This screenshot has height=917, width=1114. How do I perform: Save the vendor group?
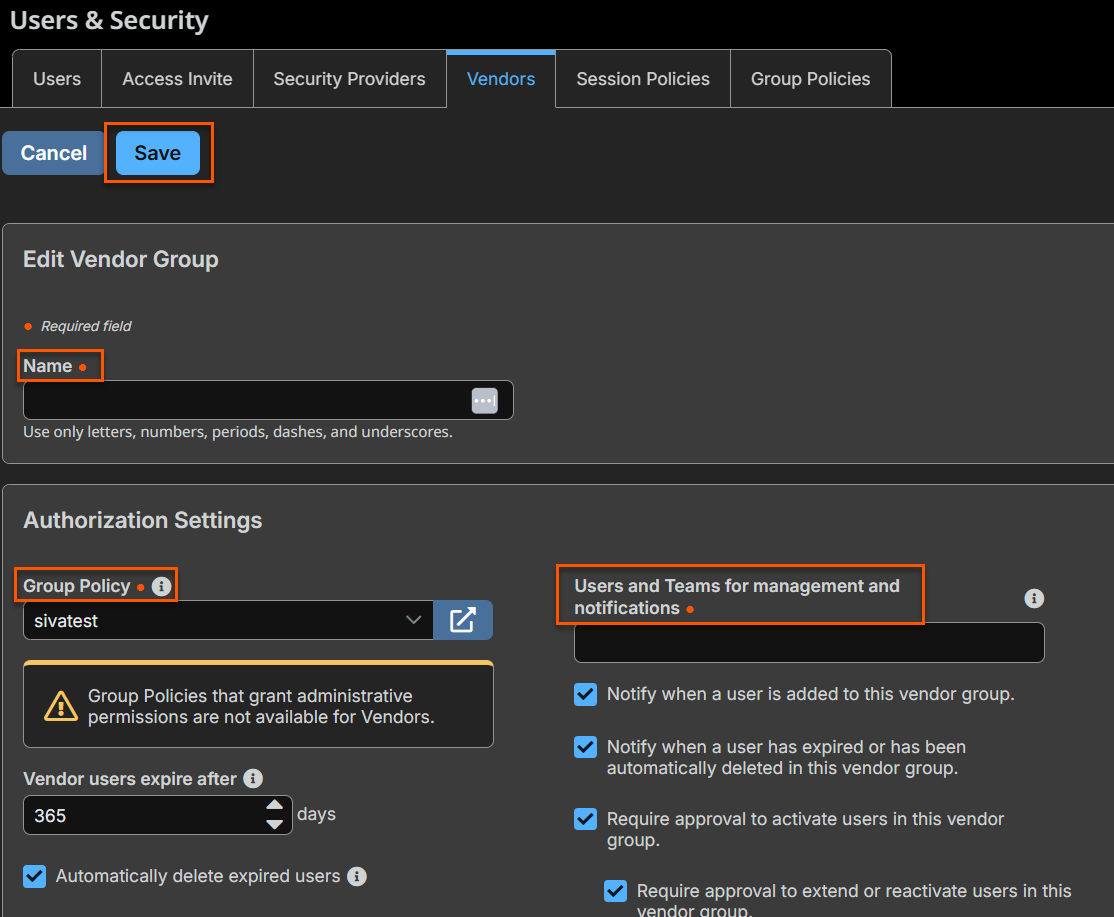(158, 153)
